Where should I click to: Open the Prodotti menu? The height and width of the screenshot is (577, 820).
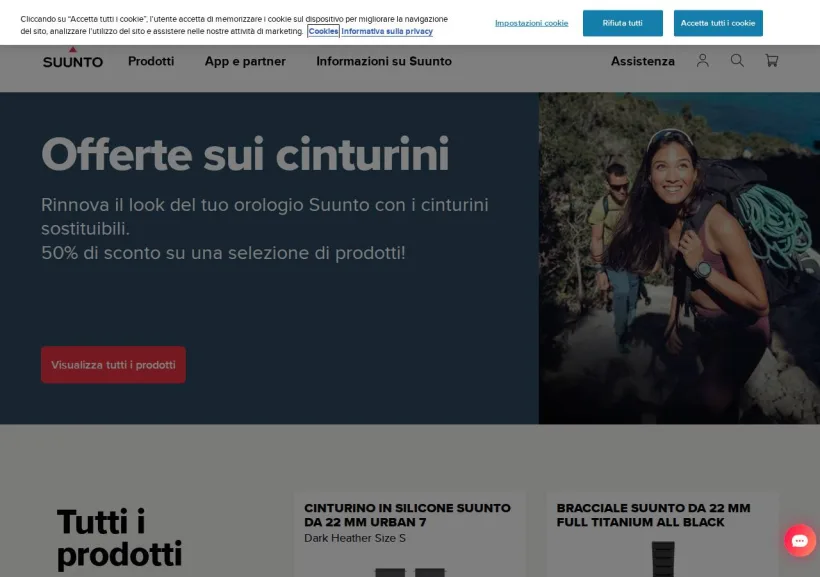(x=151, y=61)
